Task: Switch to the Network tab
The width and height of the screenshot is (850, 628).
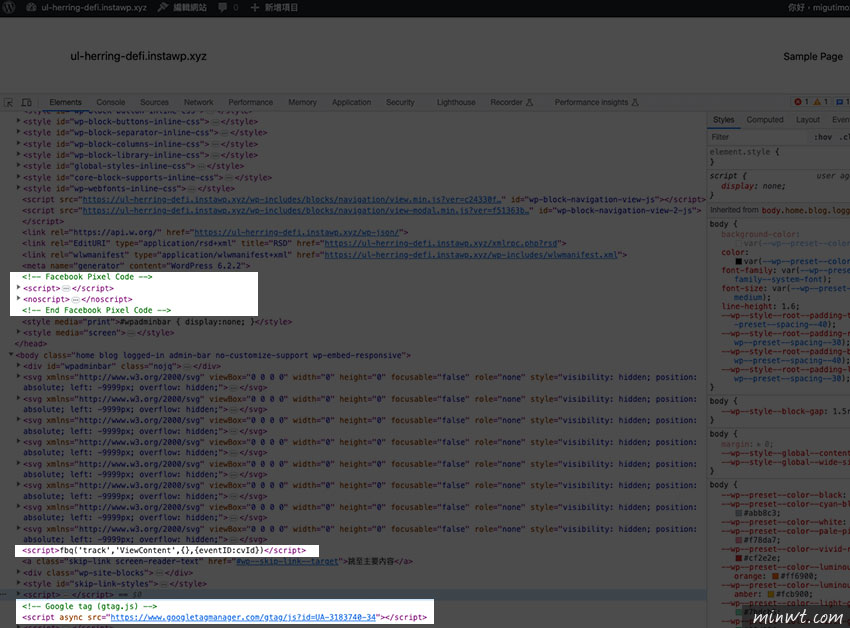Action: tap(198, 102)
